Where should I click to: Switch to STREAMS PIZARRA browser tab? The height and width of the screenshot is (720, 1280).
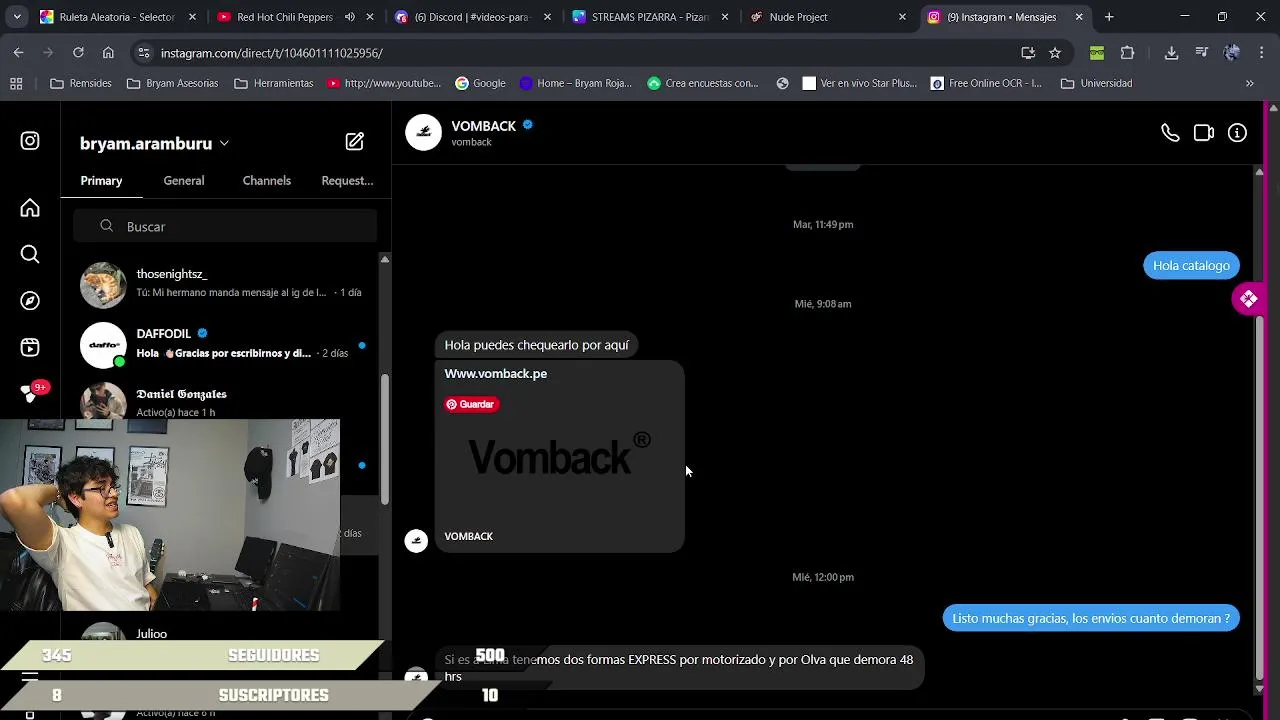650,17
